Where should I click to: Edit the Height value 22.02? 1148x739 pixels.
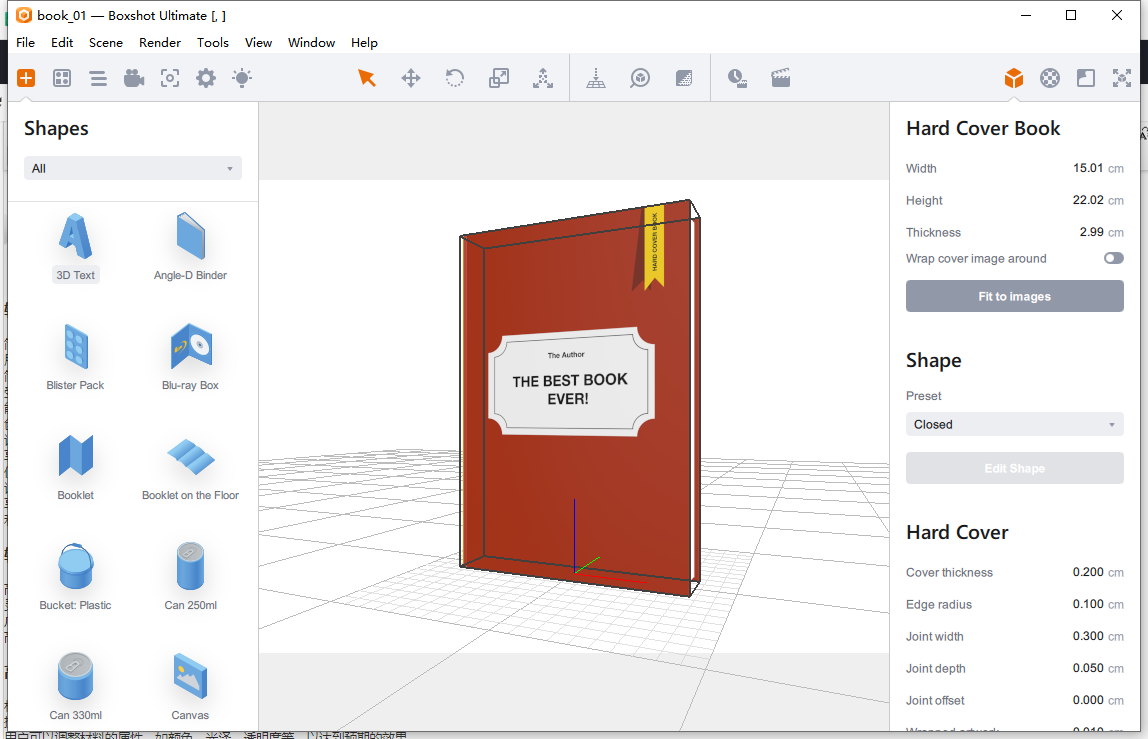1088,201
